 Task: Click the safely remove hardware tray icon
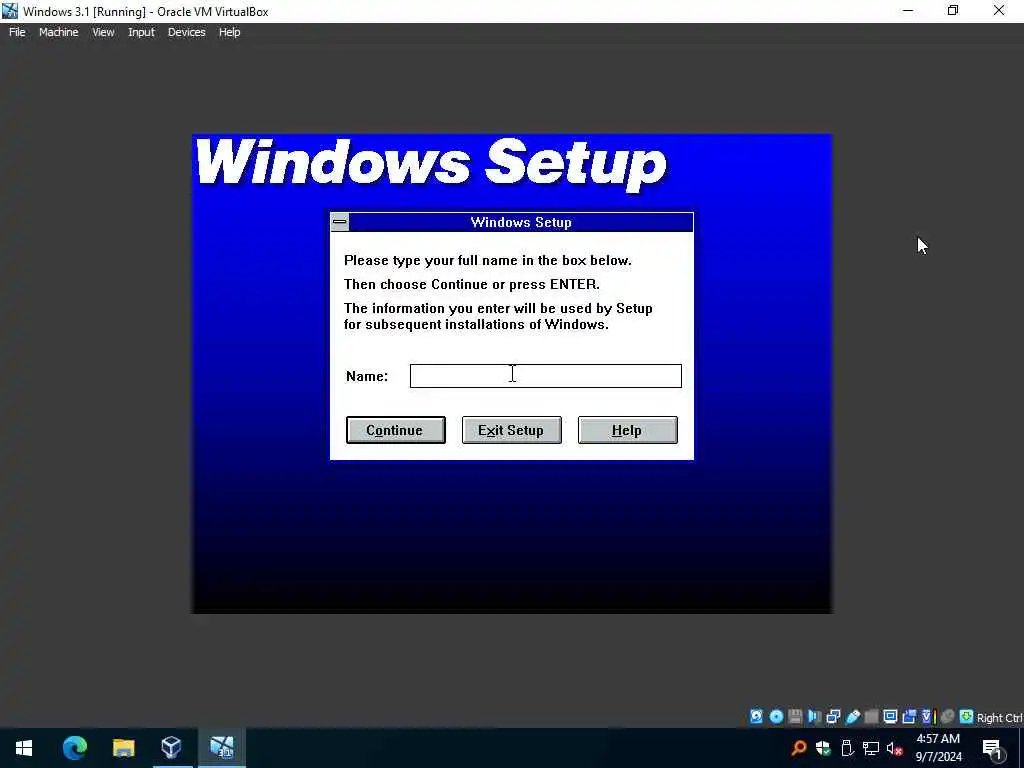847,748
